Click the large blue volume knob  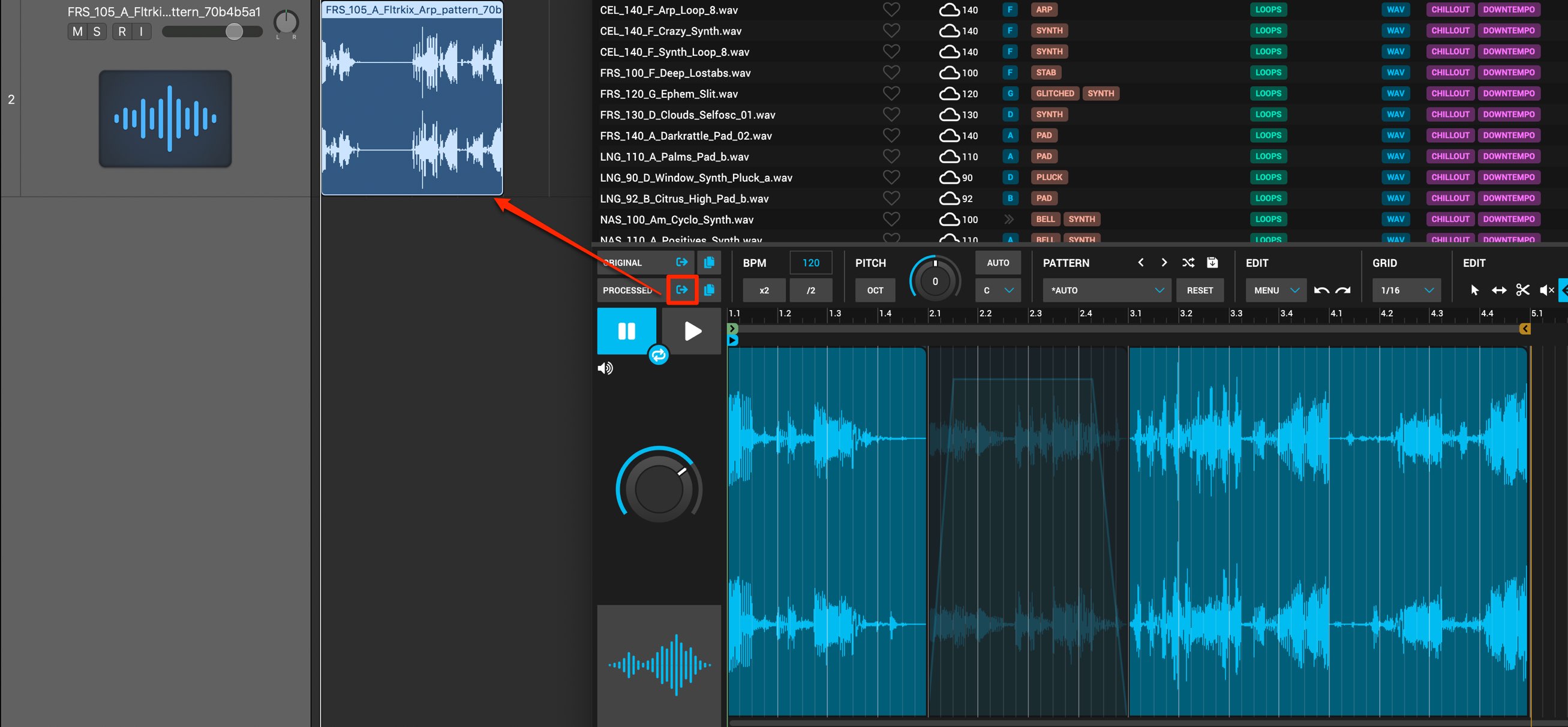(x=659, y=489)
